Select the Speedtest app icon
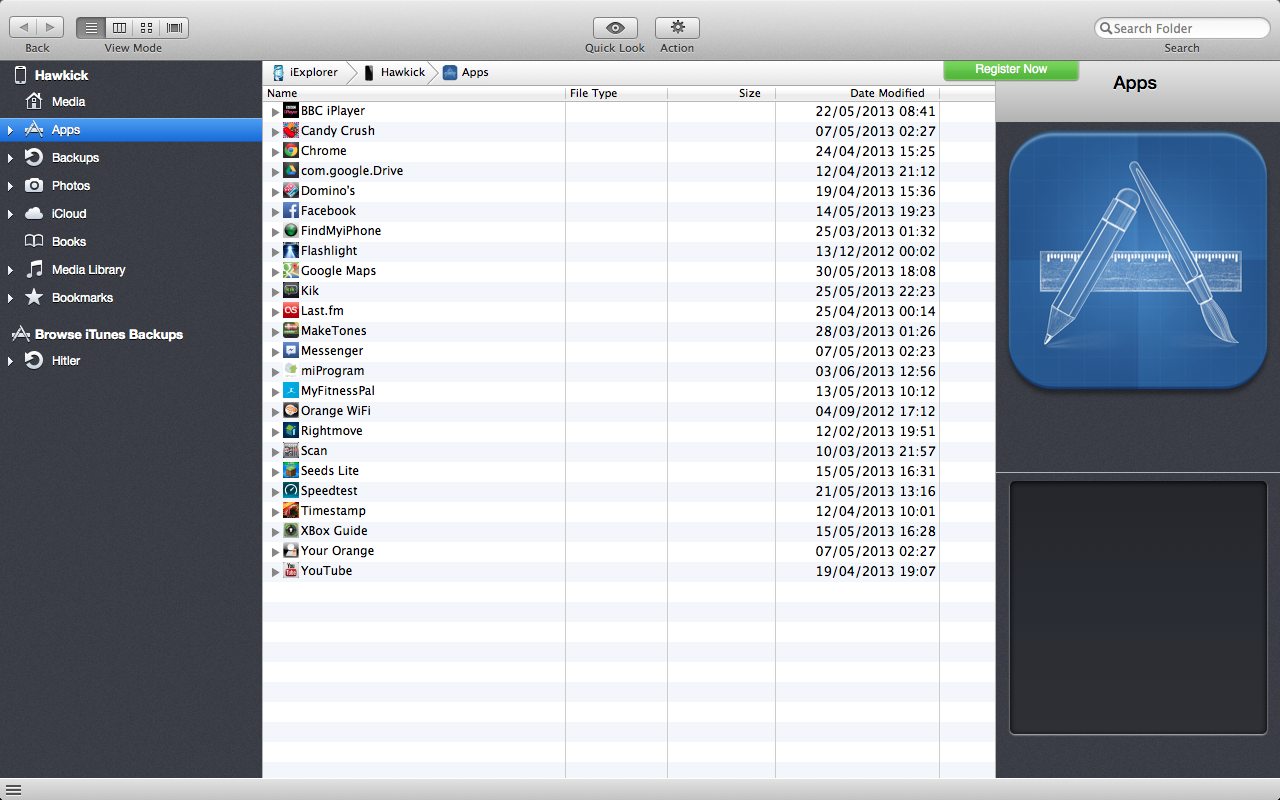 (x=291, y=491)
